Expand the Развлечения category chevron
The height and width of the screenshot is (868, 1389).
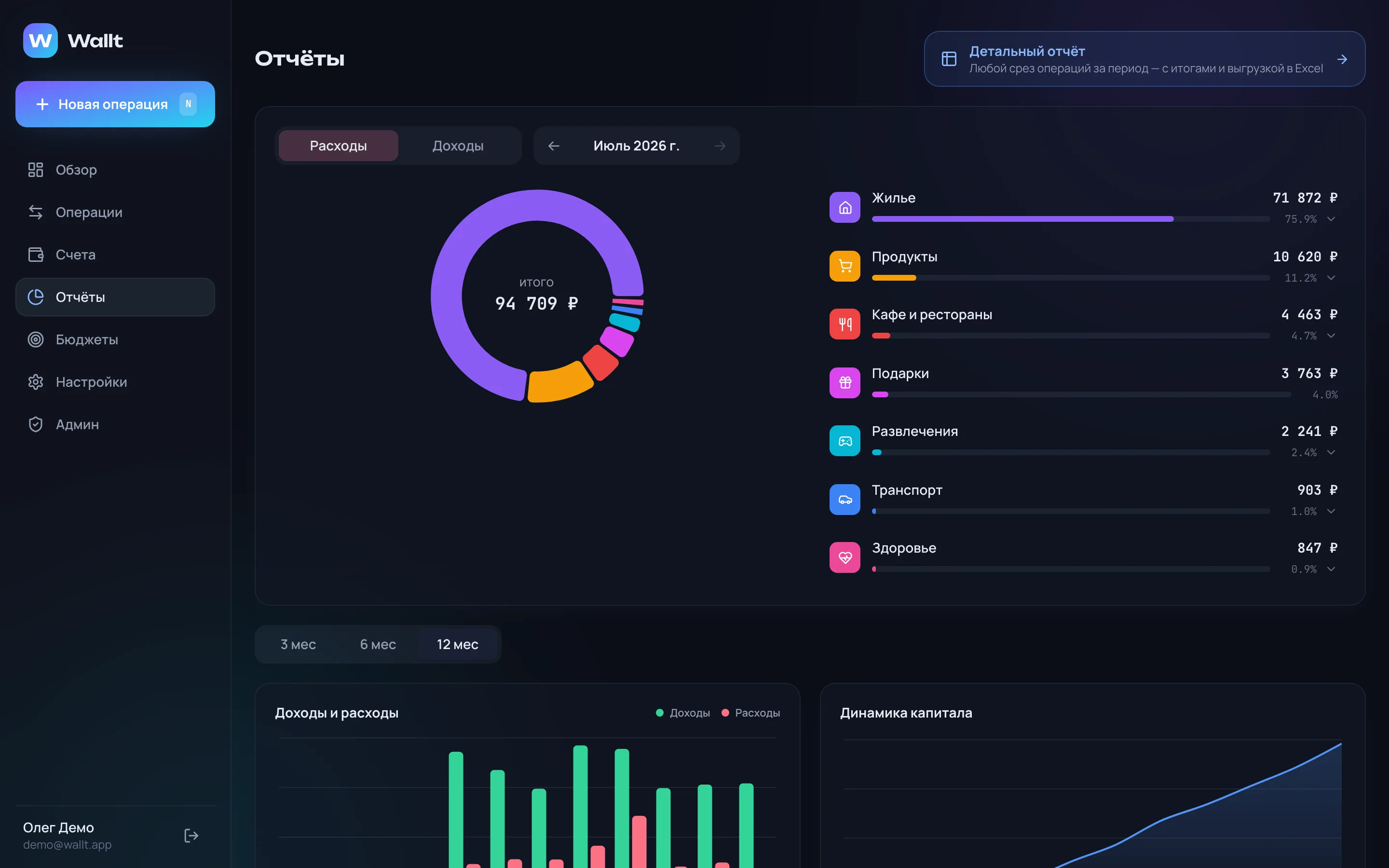(x=1331, y=452)
